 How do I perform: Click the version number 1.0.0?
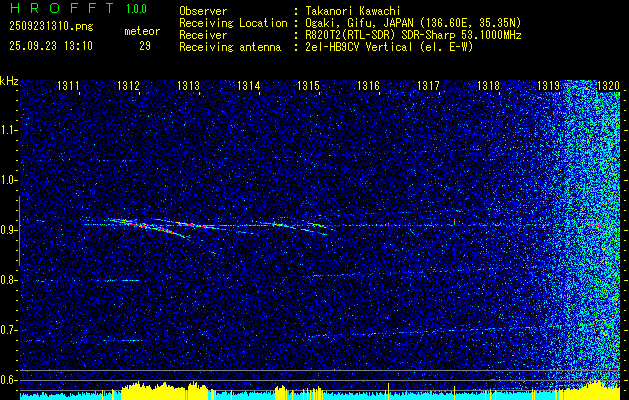coord(136,9)
